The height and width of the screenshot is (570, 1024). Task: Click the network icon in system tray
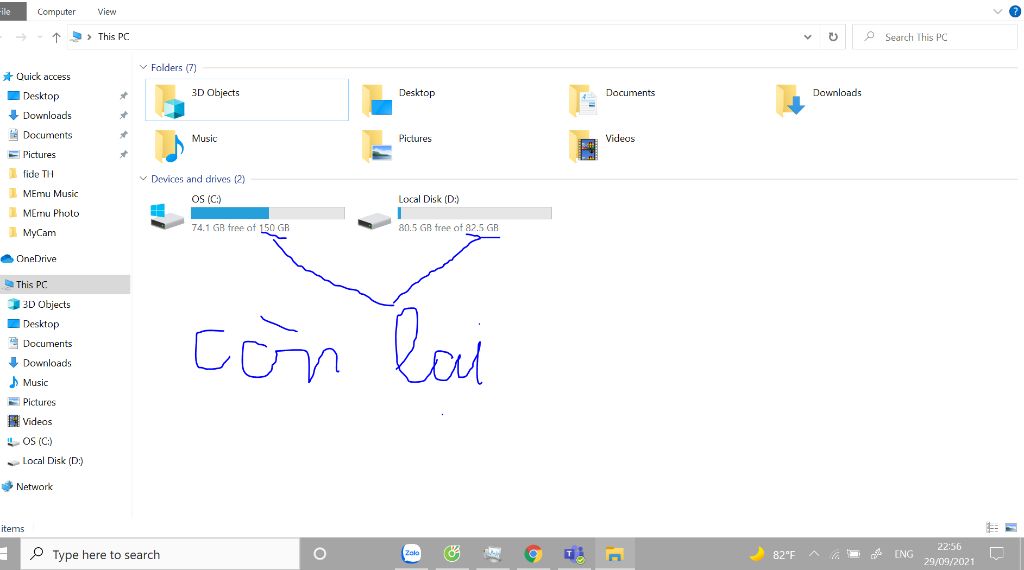coord(835,554)
